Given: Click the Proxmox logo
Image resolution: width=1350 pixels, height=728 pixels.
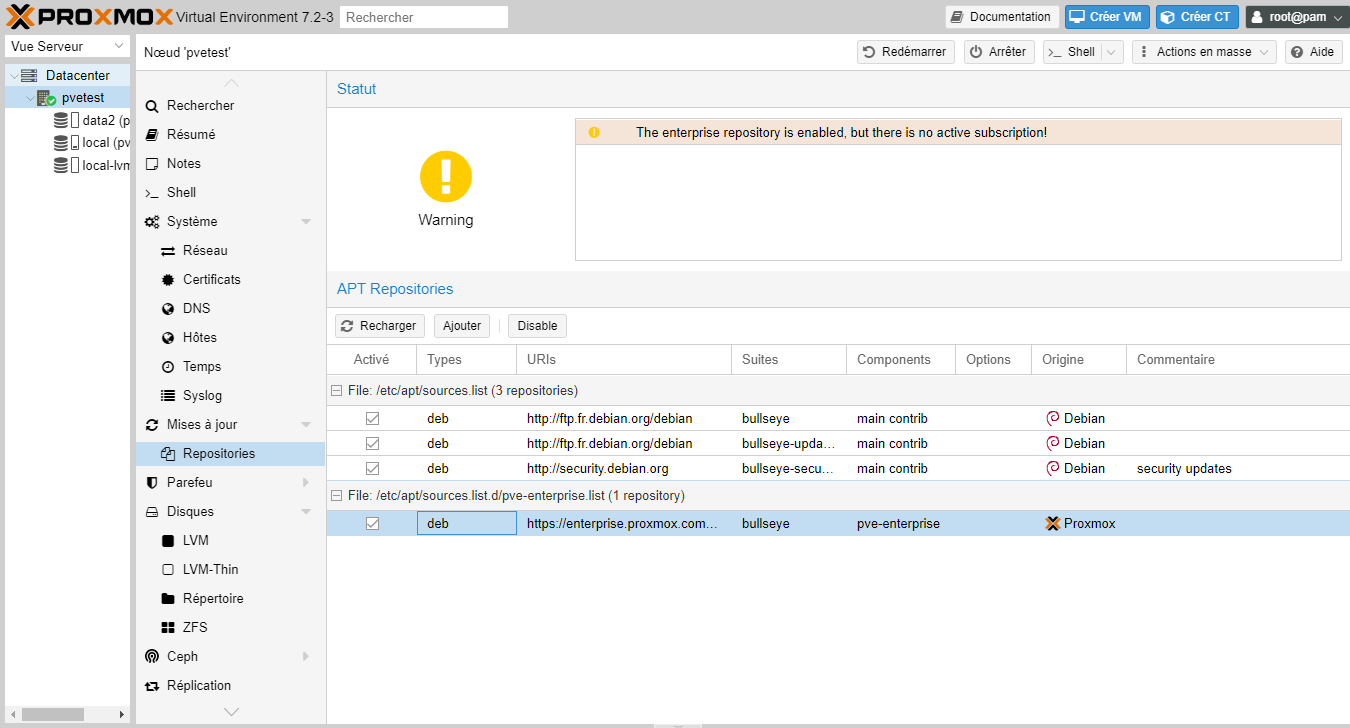Looking at the screenshot, I should point(90,16).
